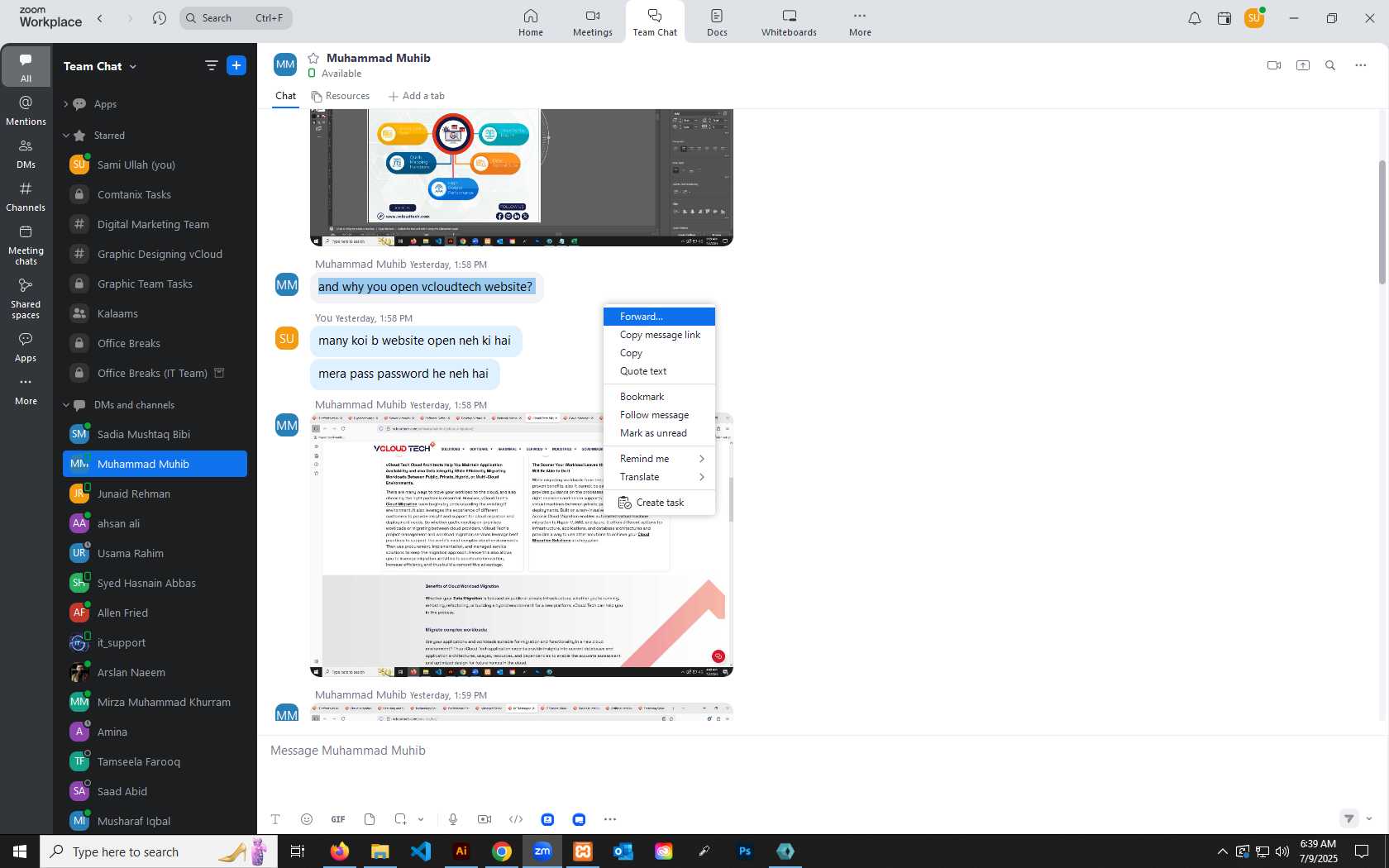Star the Muhammad Muhib chat

point(313,58)
